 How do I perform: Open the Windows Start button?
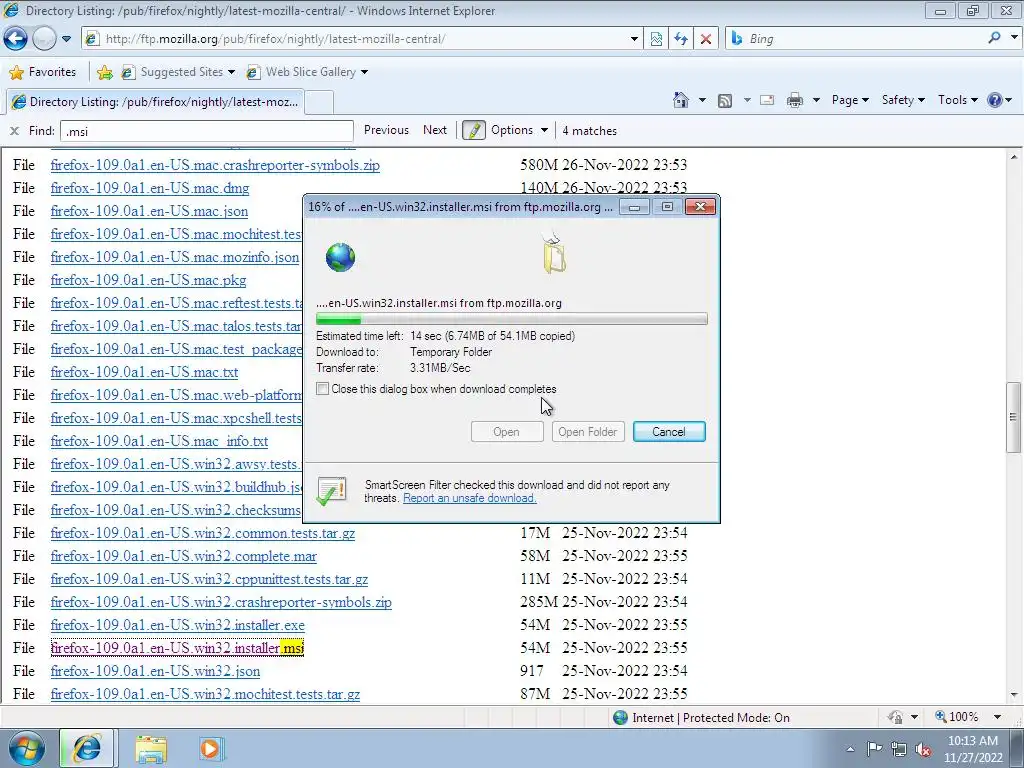click(26, 748)
